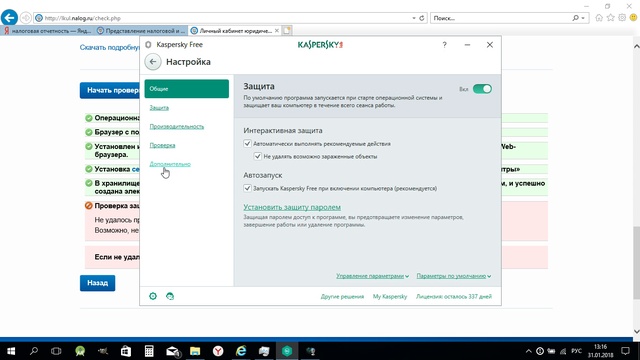Uncheck 'Автоматически выполнять рекомендуемые действия'
This screenshot has width=640, height=360.
247,144
